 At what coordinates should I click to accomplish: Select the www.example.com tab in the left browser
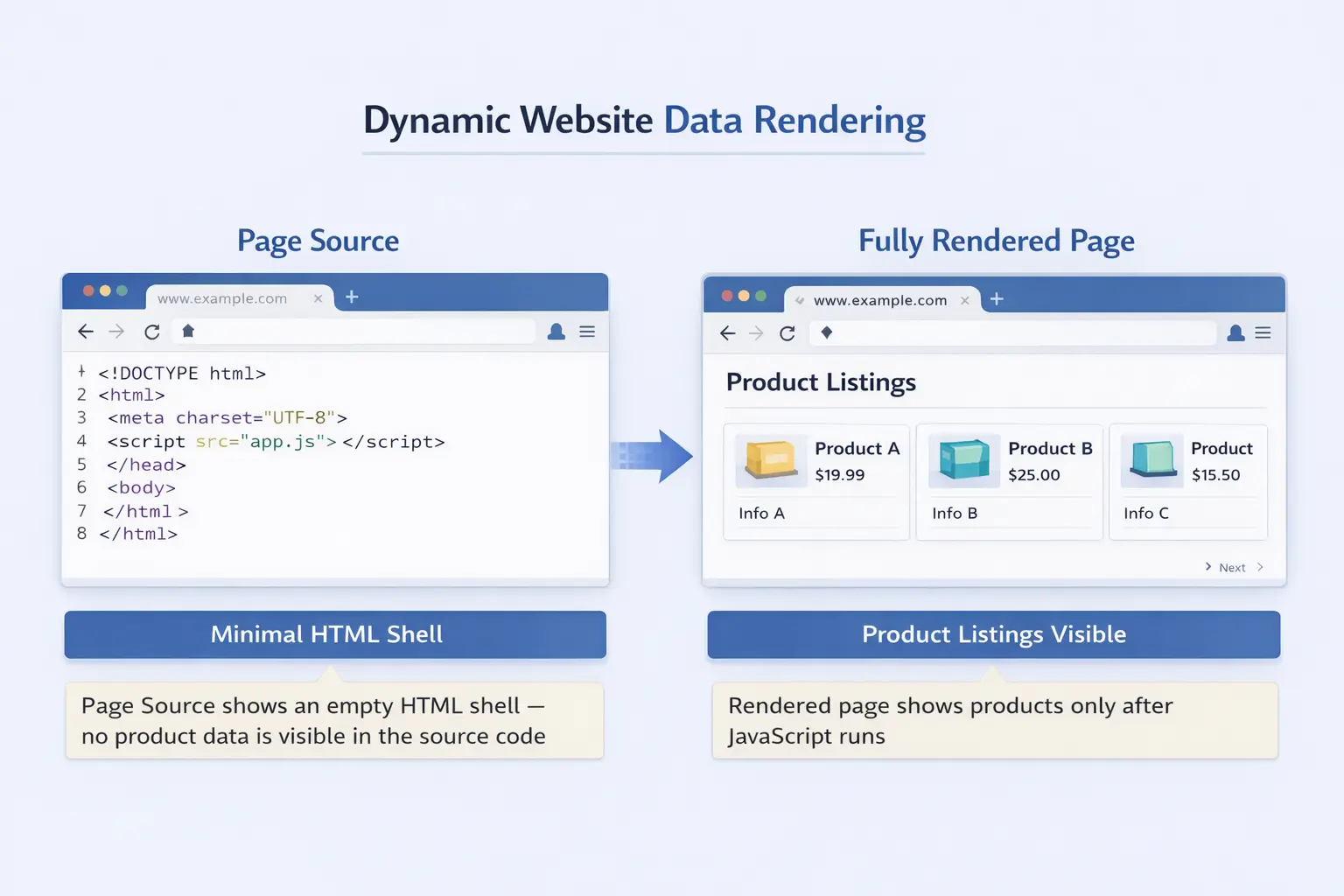click(221, 298)
